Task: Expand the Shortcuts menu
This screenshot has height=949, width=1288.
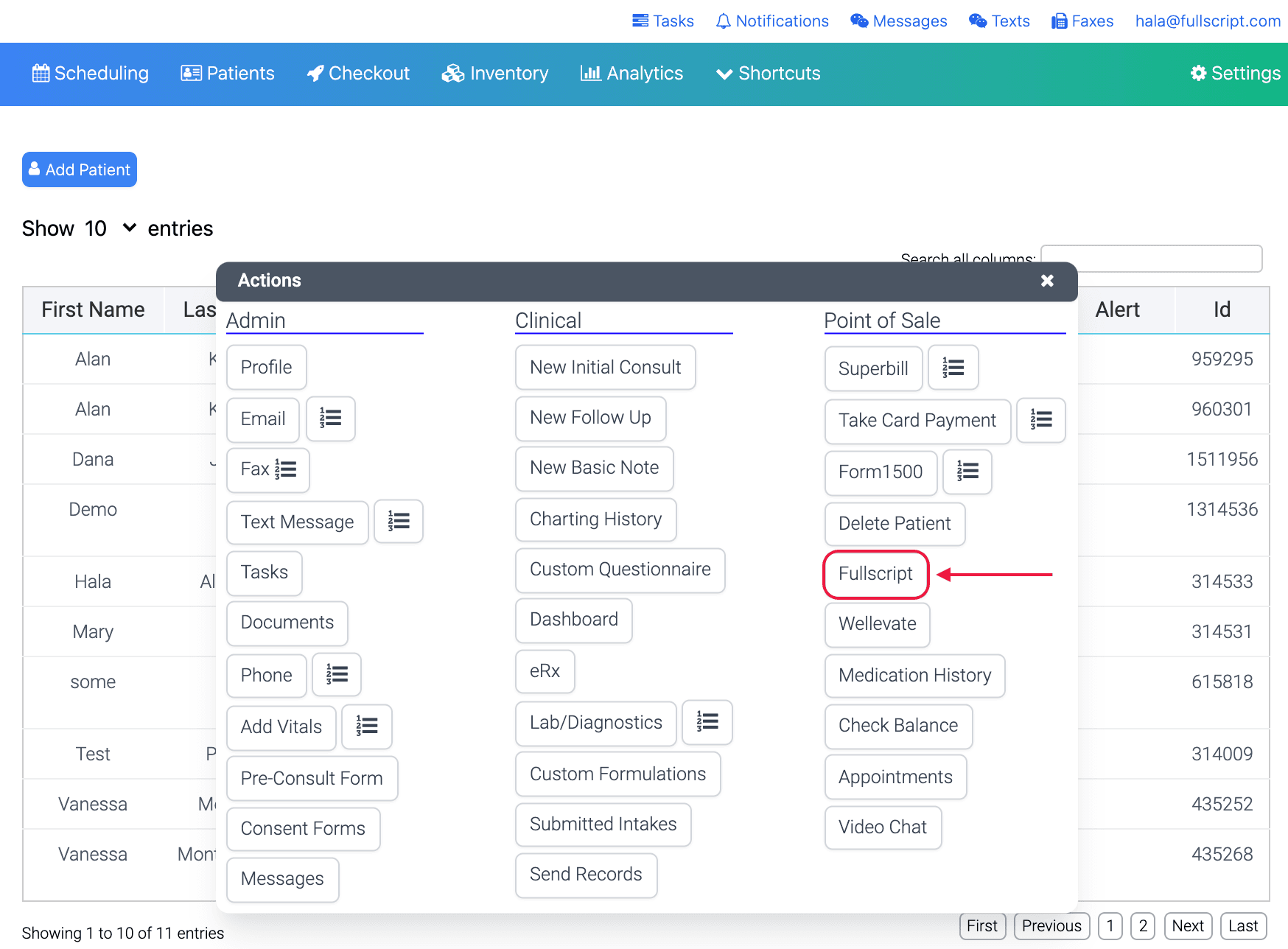Action: (769, 74)
